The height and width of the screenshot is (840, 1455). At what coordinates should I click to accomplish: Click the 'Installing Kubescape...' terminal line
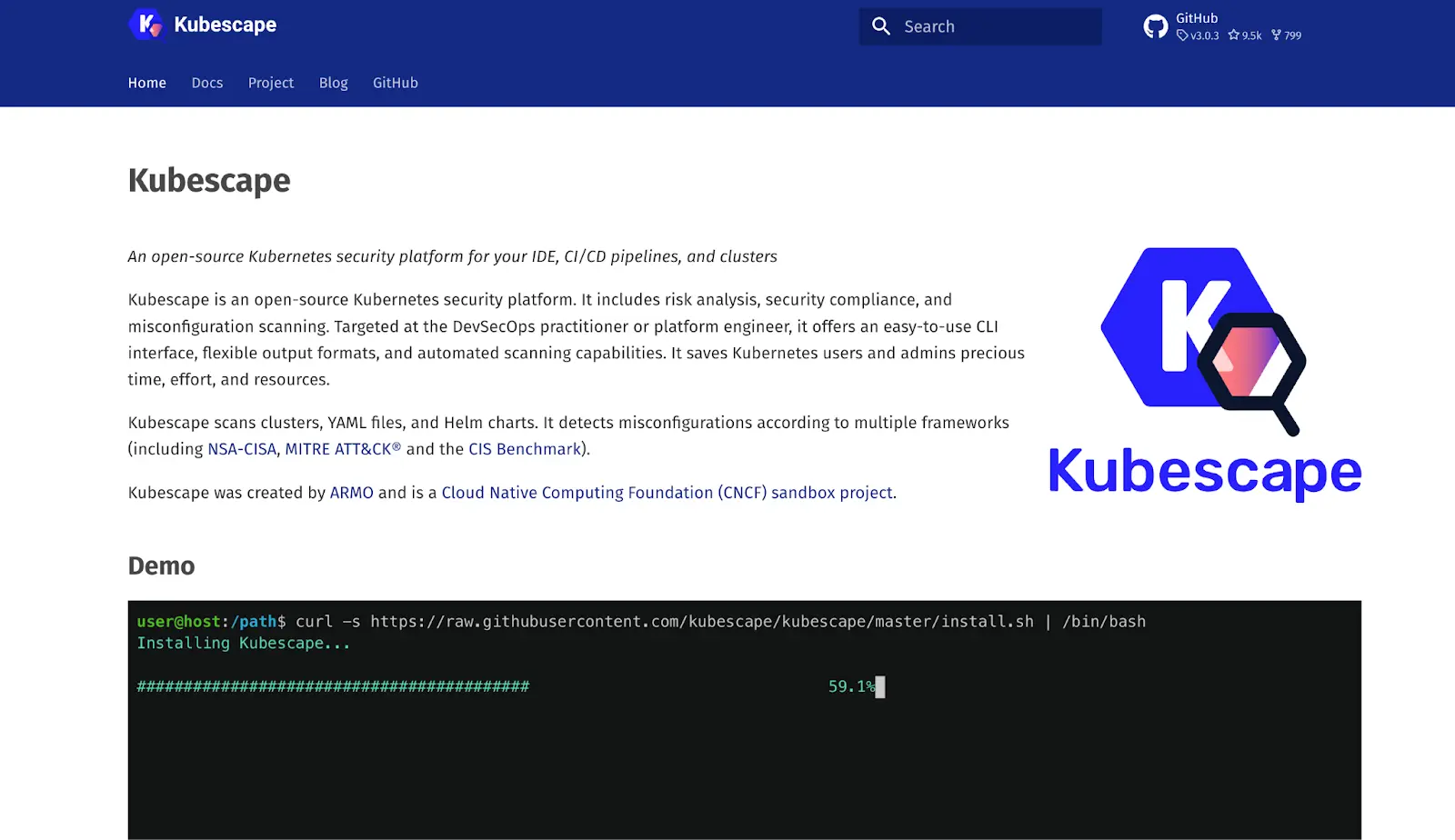(244, 643)
